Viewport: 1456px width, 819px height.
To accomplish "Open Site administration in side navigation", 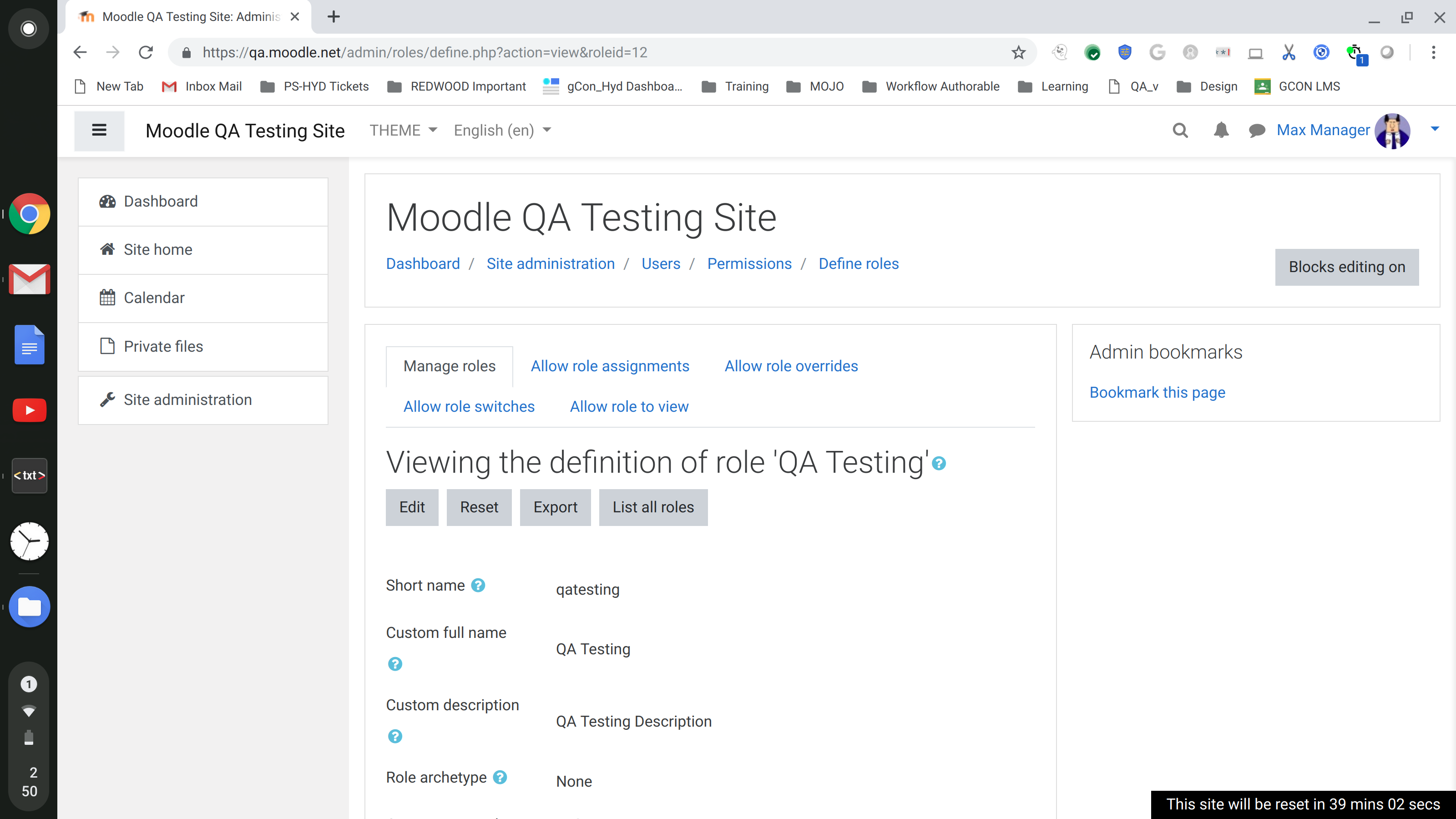I will pyautogui.click(x=203, y=400).
